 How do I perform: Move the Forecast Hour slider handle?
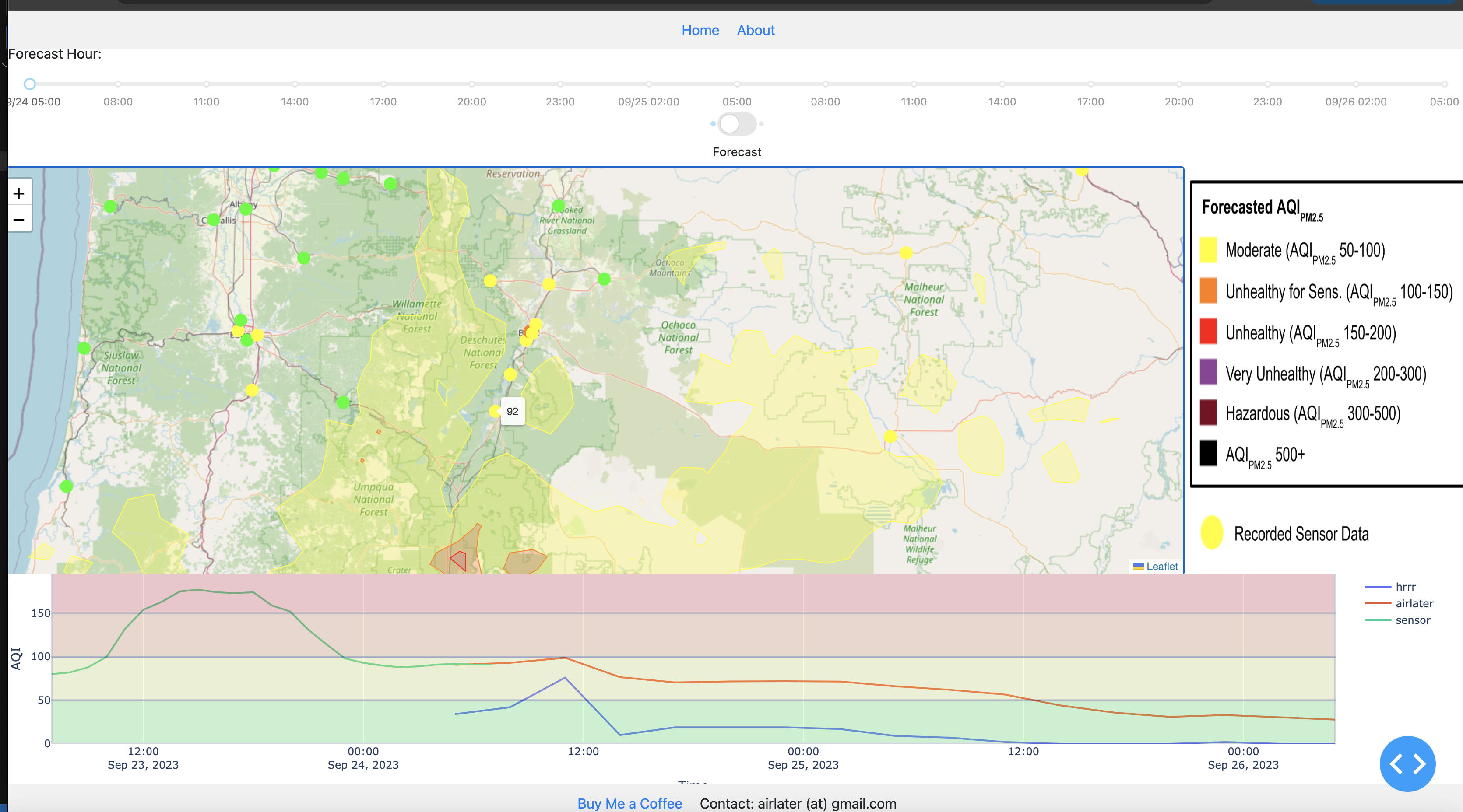click(30, 84)
